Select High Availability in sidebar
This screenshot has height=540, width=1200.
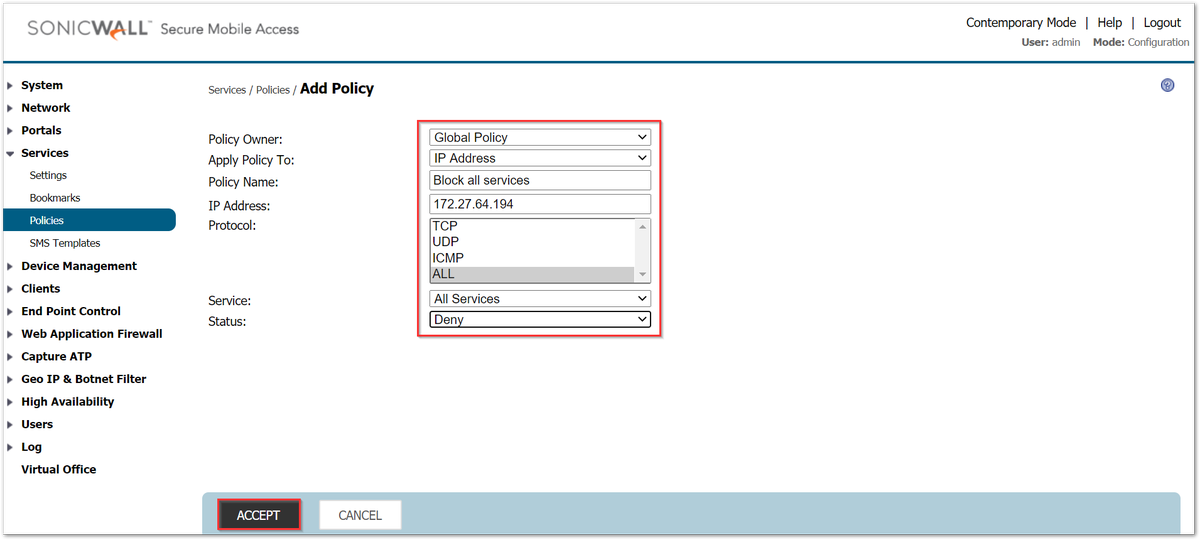tap(68, 402)
